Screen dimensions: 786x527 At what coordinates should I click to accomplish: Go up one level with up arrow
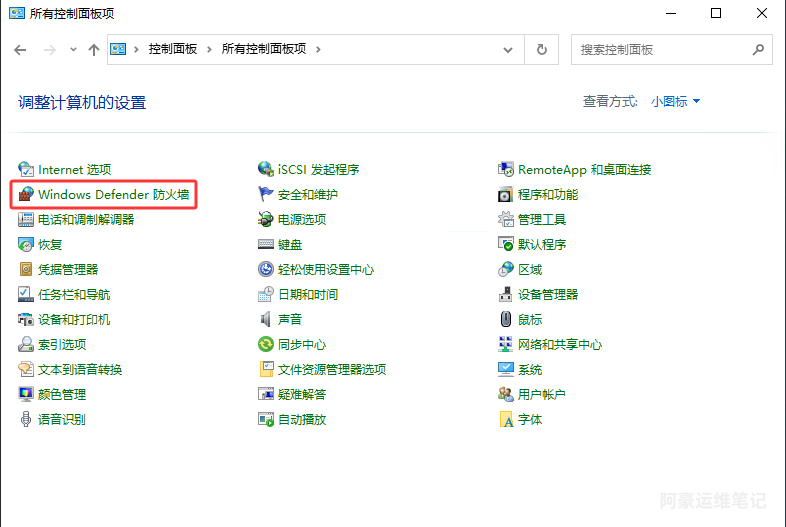(x=94, y=49)
